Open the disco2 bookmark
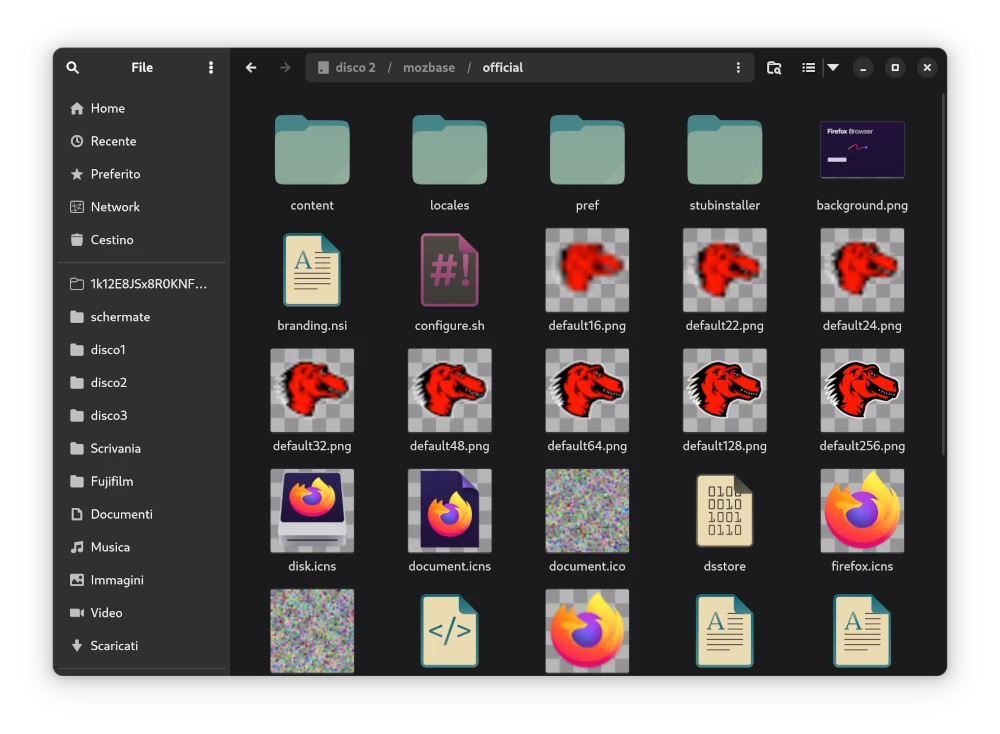Viewport: 1000px width, 734px height. (x=142, y=383)
